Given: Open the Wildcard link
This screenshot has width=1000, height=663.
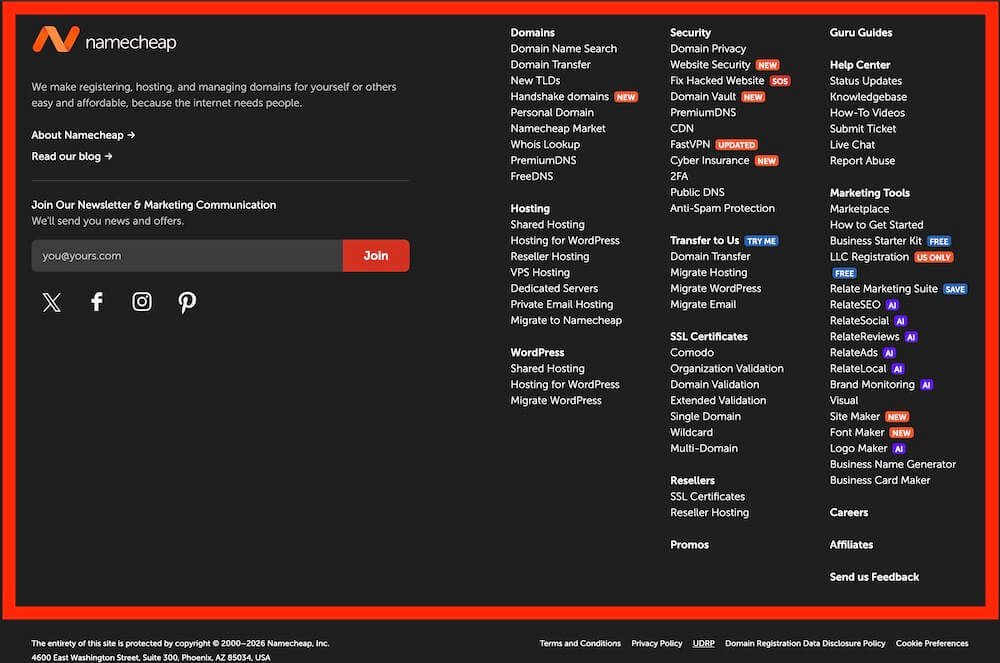Looking at the screenshot, I should (x=691, y=432).
